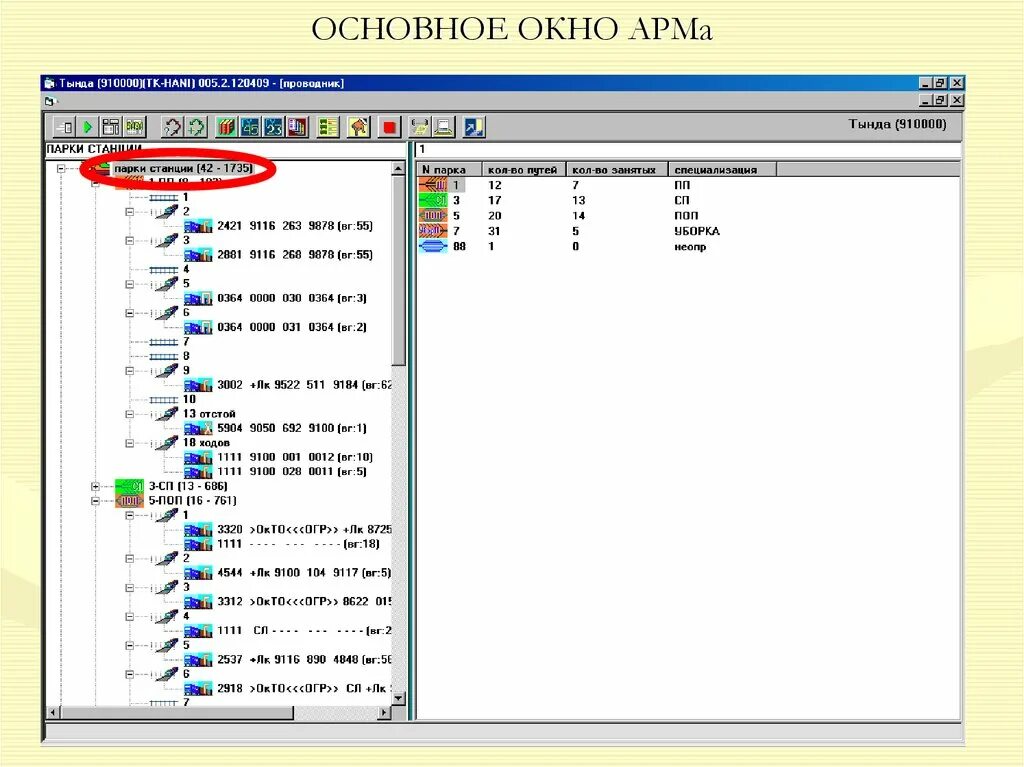Select the ПОП park 5 icon in table
Image resolution: width=1024 pixels, height=767 pixels.
point(432,216)
